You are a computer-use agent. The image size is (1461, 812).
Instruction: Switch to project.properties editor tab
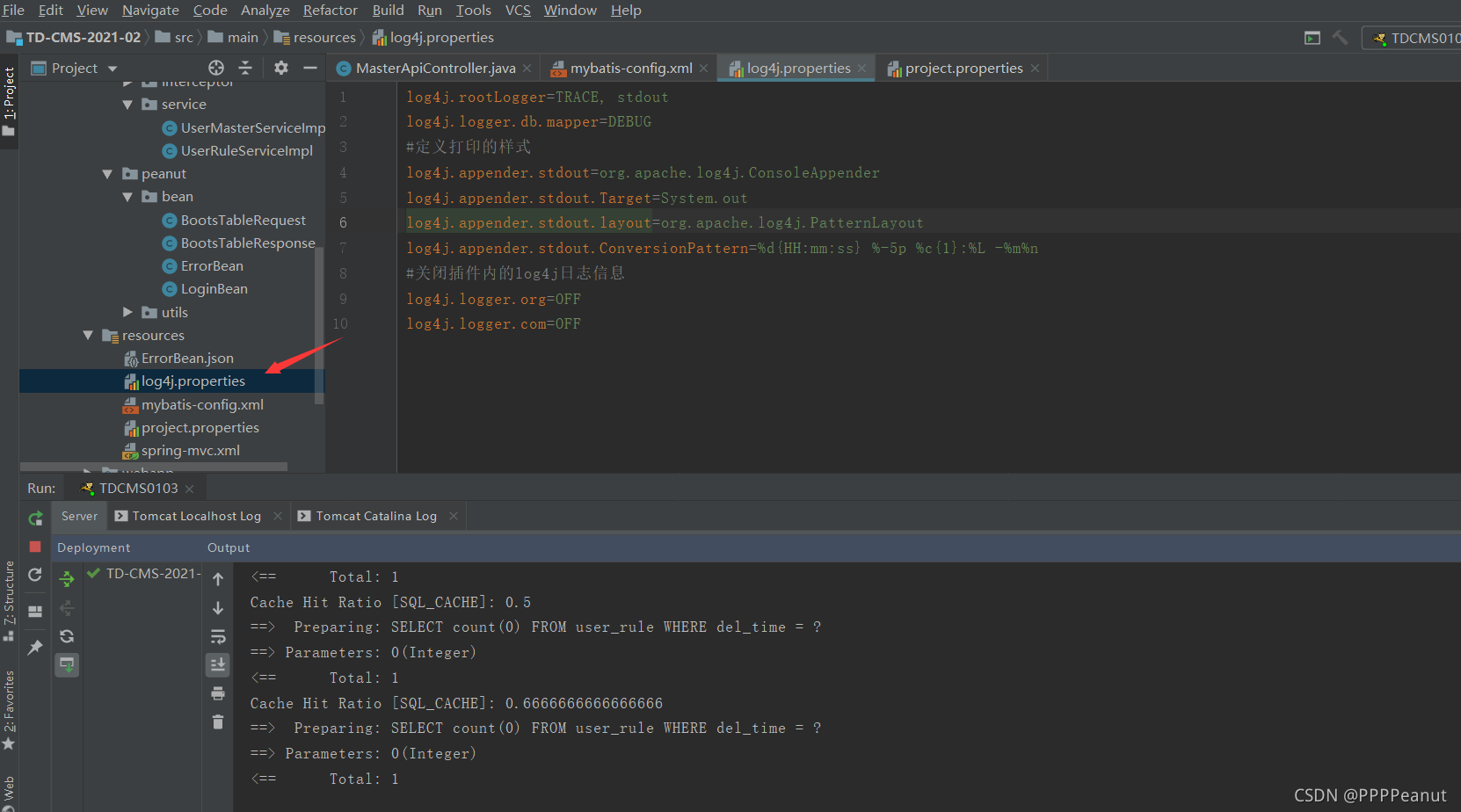963,68
